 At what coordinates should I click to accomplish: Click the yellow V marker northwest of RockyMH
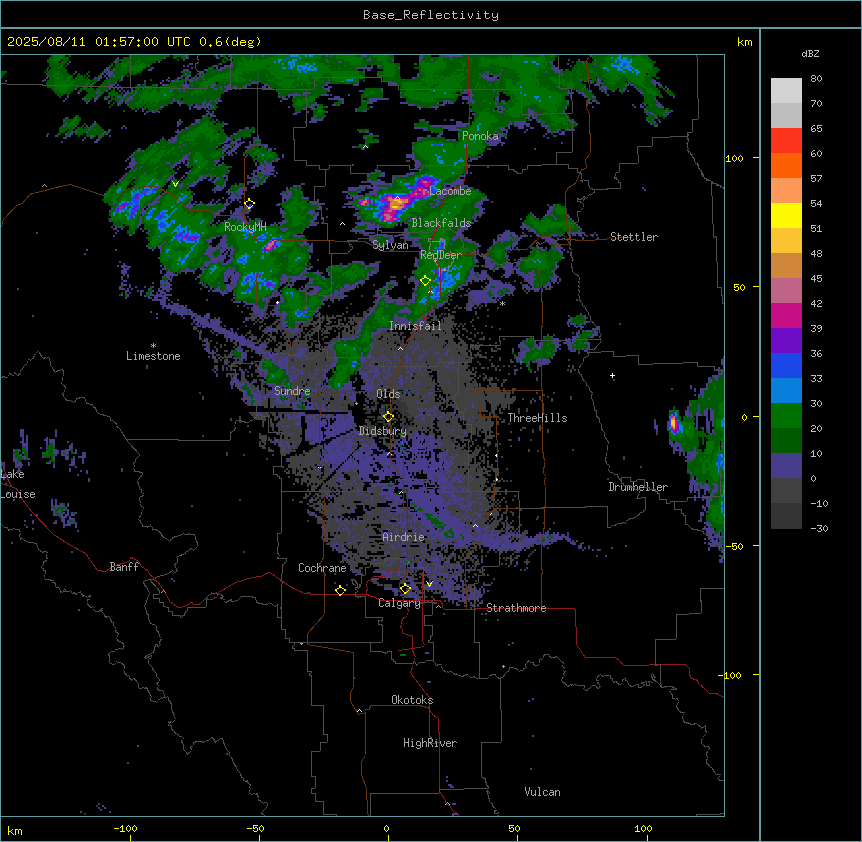point(175,184)
